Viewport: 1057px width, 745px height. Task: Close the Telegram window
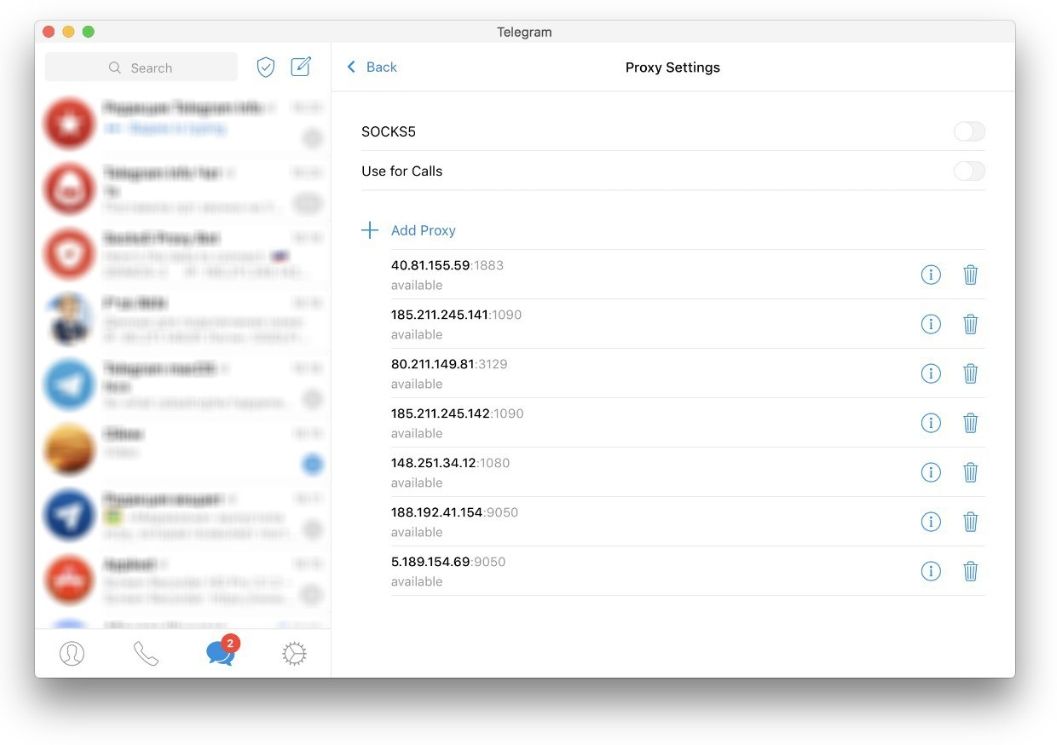(49, 32)
